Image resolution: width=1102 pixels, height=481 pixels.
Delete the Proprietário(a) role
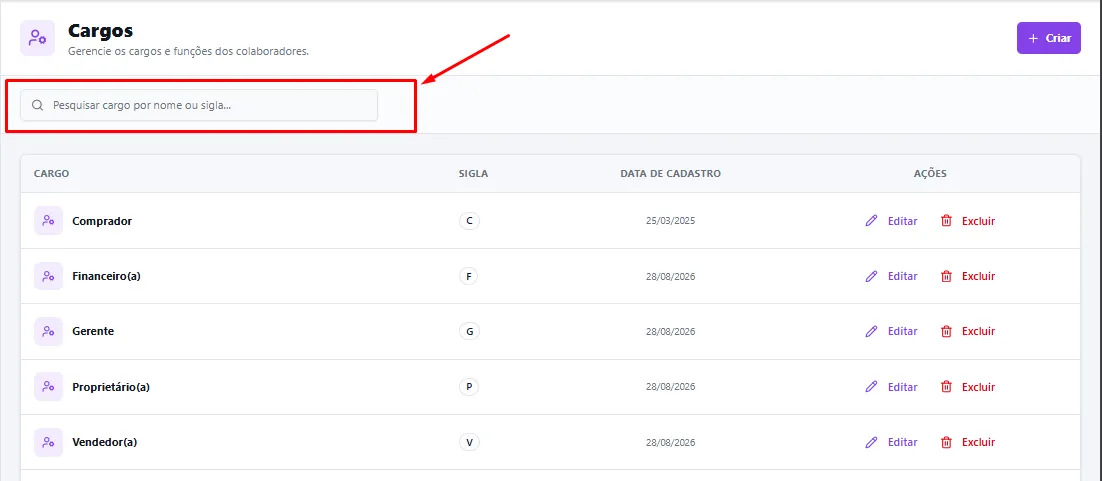[968, 387]
